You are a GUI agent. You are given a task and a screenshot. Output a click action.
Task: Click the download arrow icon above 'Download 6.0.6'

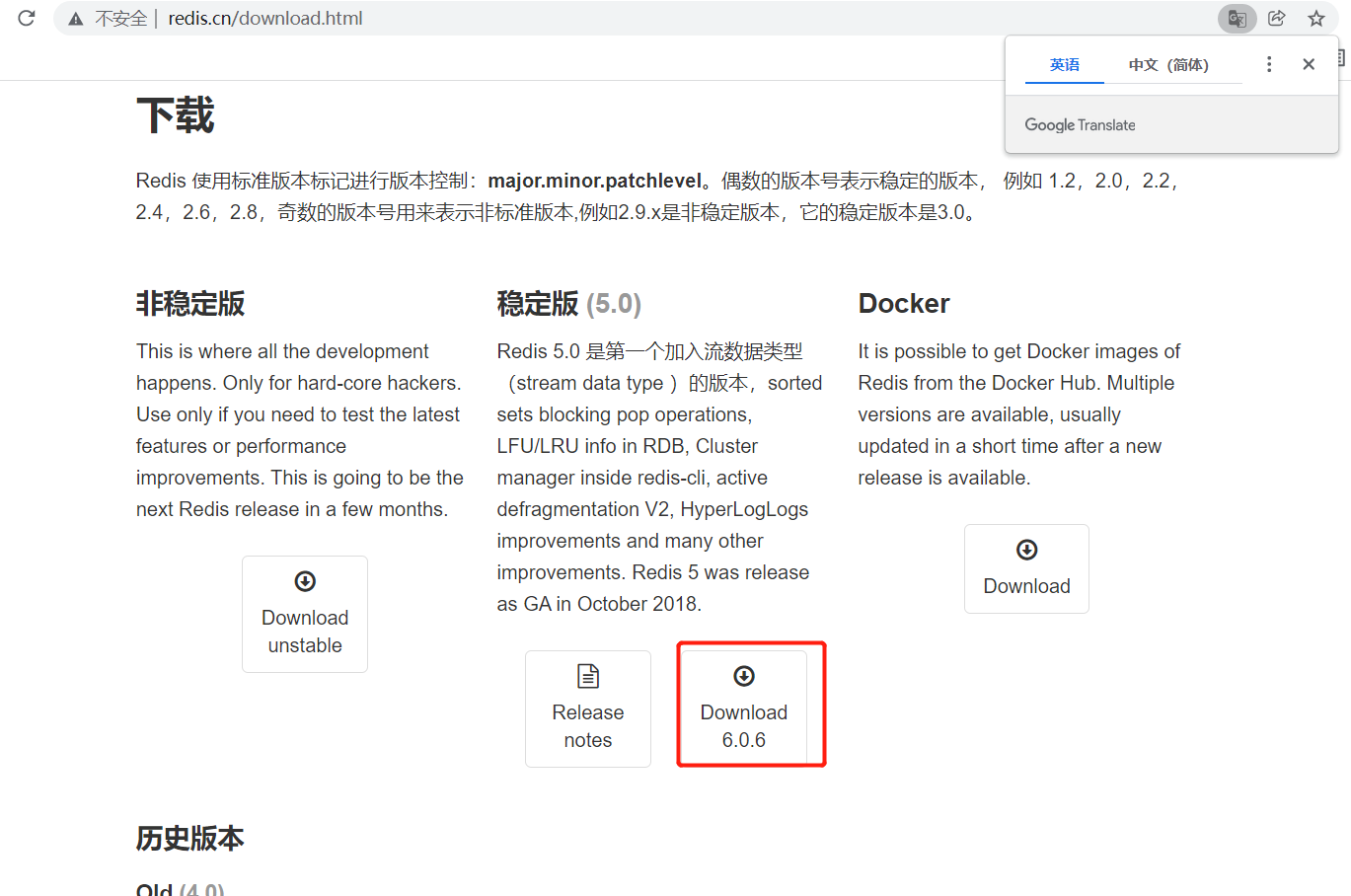[x=744, y=676]
